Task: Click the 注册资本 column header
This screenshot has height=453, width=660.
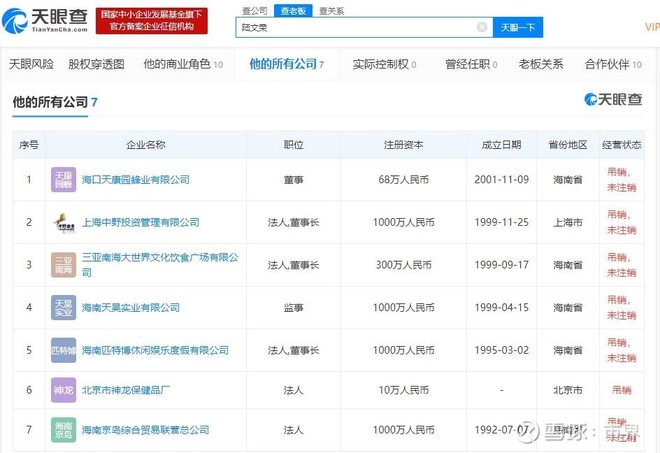Action: (403, 145)
